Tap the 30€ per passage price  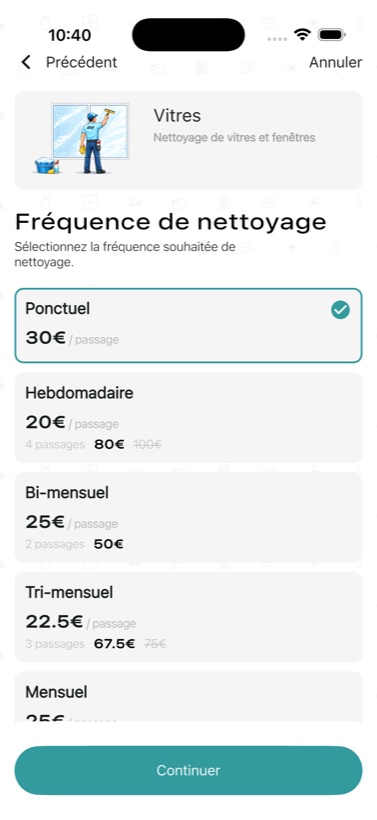click(x=45, y=338)
